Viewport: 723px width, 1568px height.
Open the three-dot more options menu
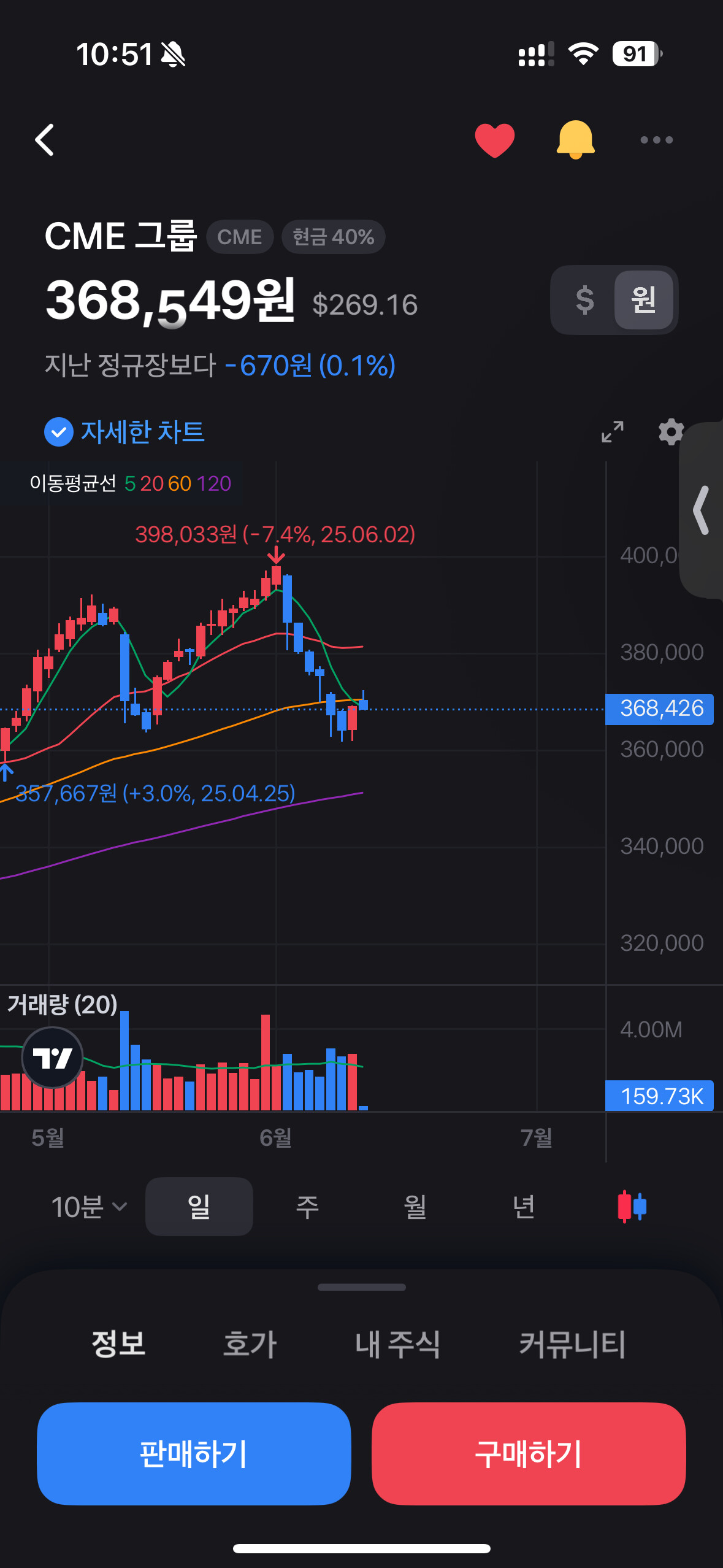click(x=656, y=140)
